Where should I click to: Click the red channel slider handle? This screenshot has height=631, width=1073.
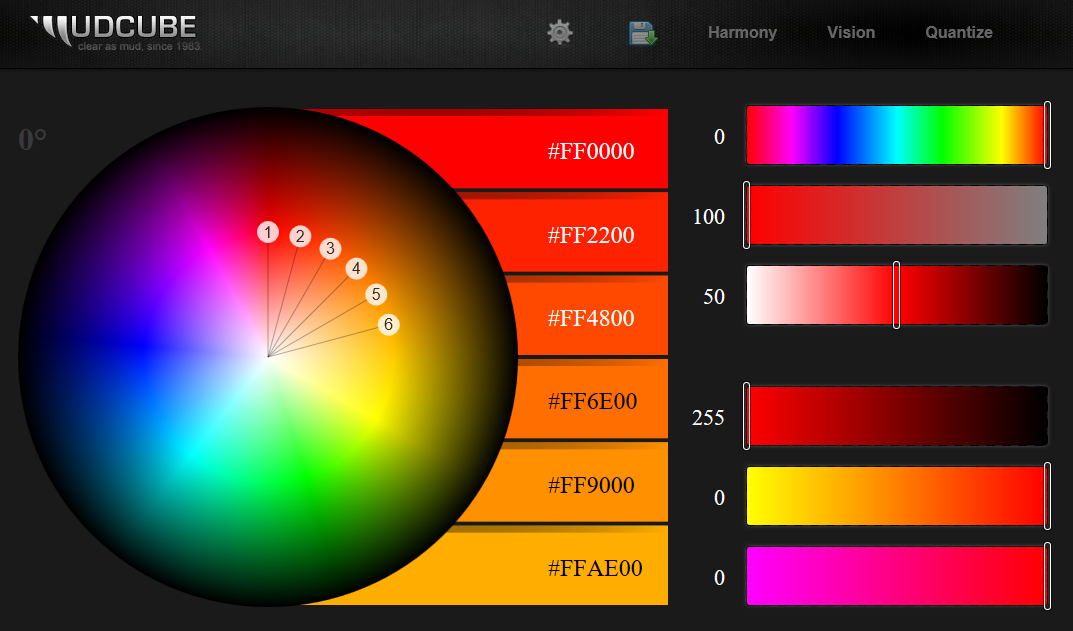[x=748, y=416]
